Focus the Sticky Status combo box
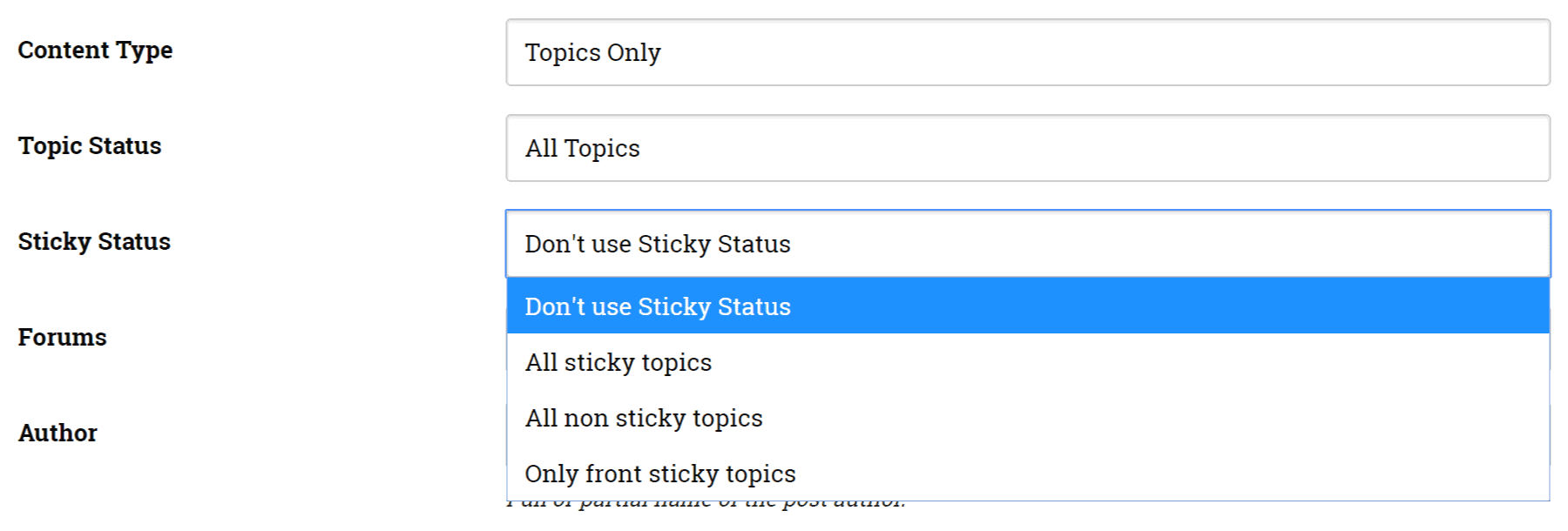This screenshot has height=531, width=1568. click(x=1028, y=244)
